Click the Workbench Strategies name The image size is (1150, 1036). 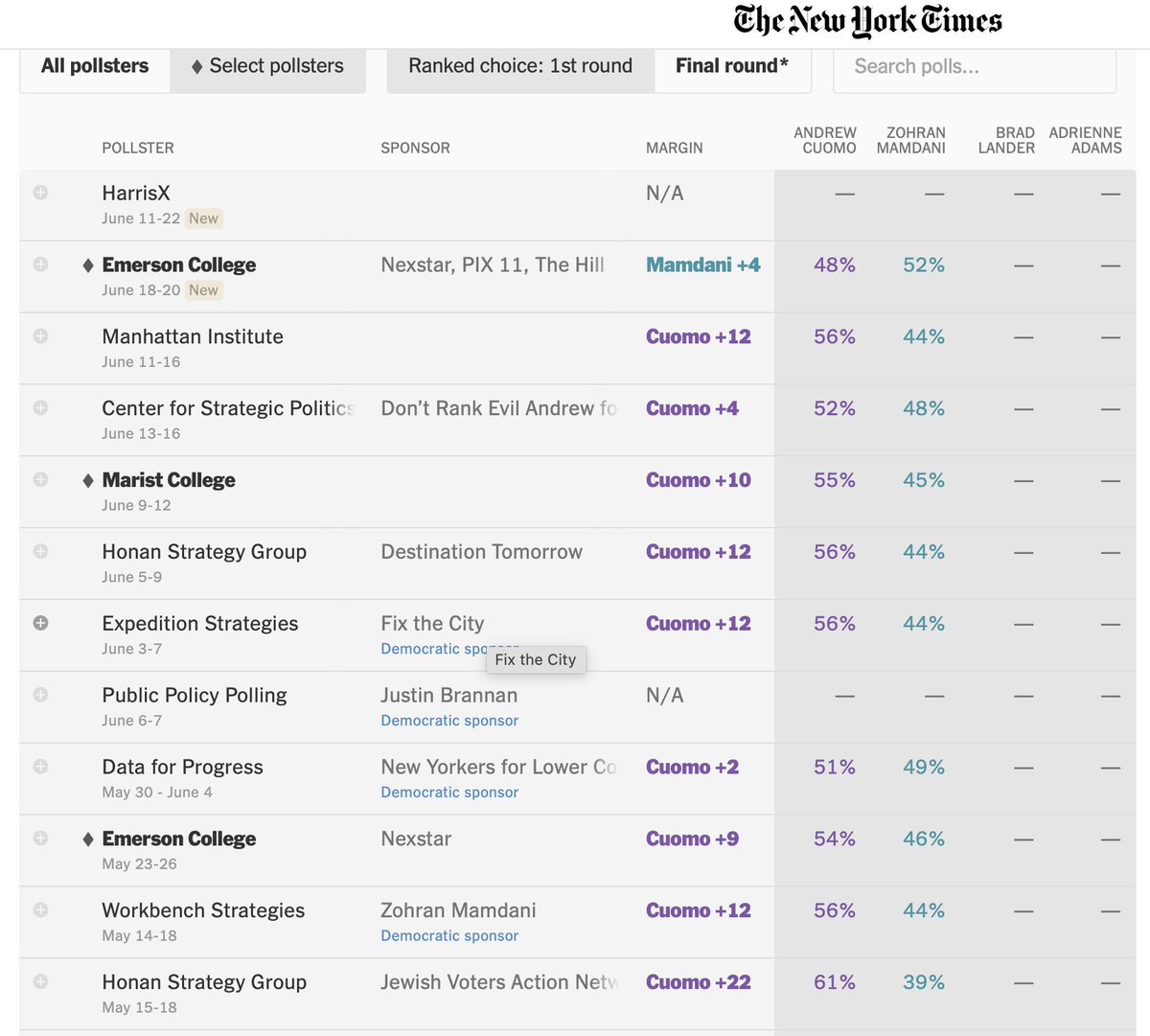(x=203, y=910)
